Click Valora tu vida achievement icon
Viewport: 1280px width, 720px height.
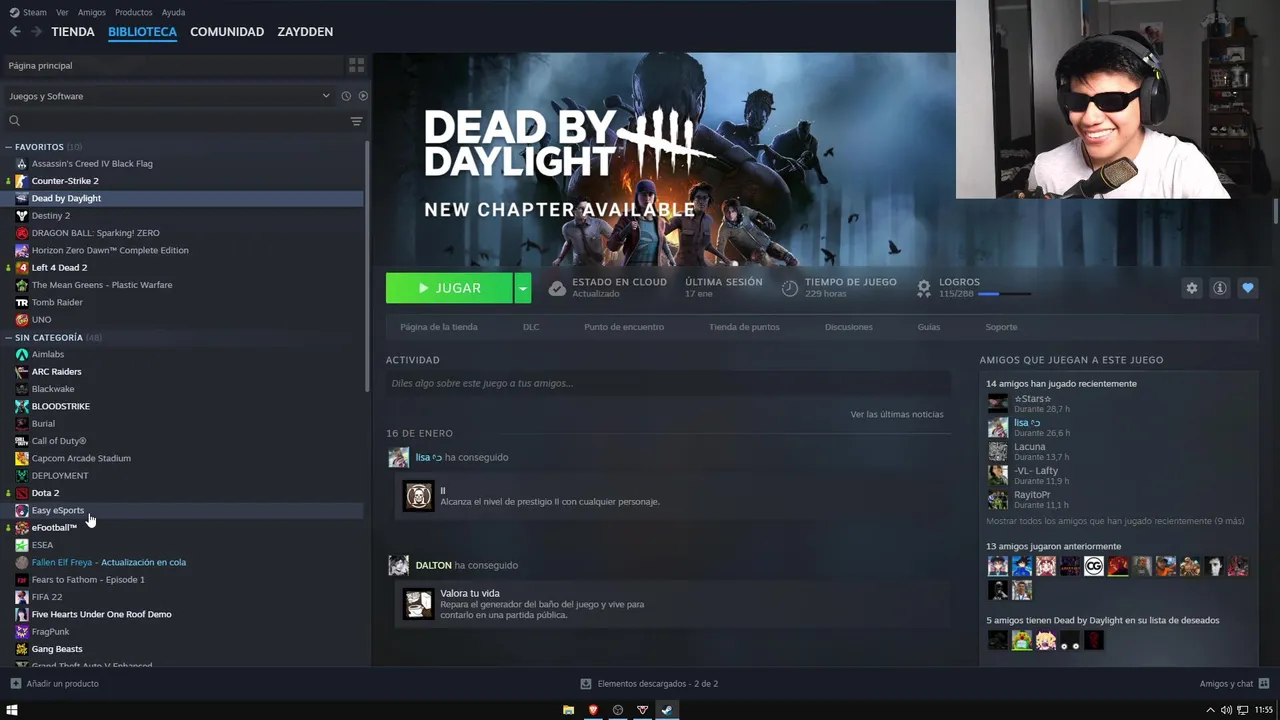[418, 604]
